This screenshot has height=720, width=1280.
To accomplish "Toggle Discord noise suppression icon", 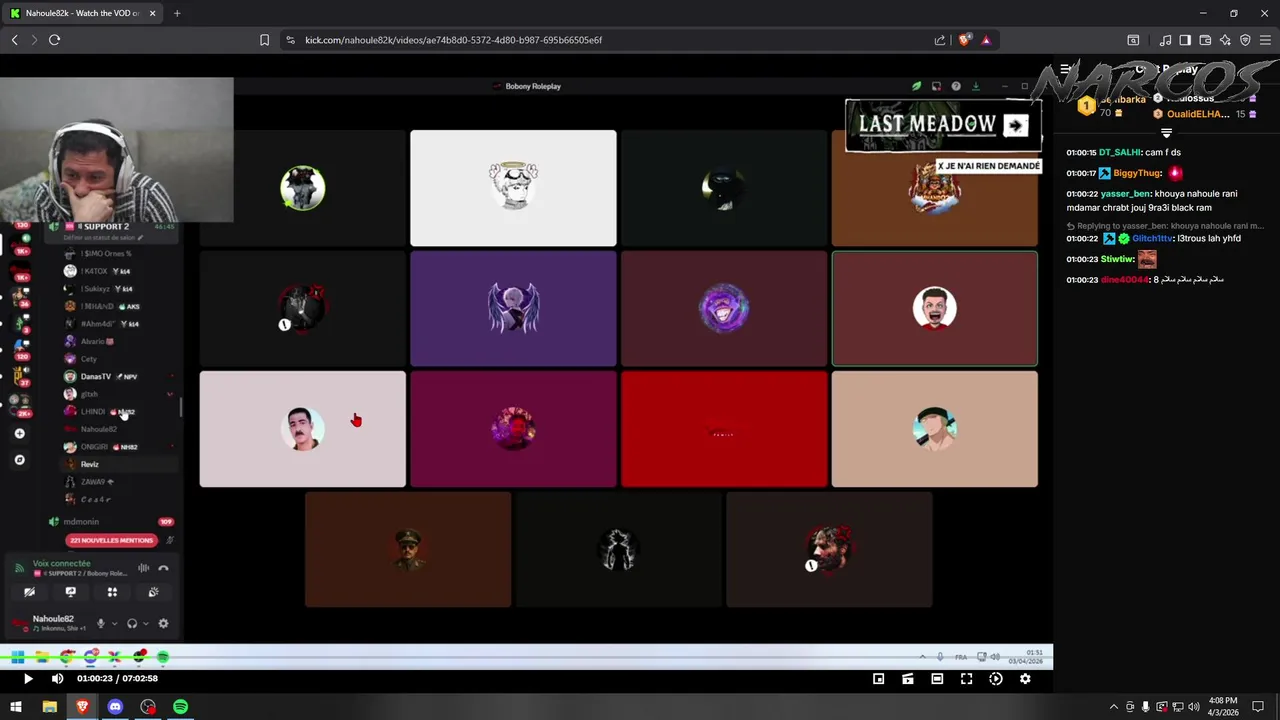I will (x=143, y=568).
